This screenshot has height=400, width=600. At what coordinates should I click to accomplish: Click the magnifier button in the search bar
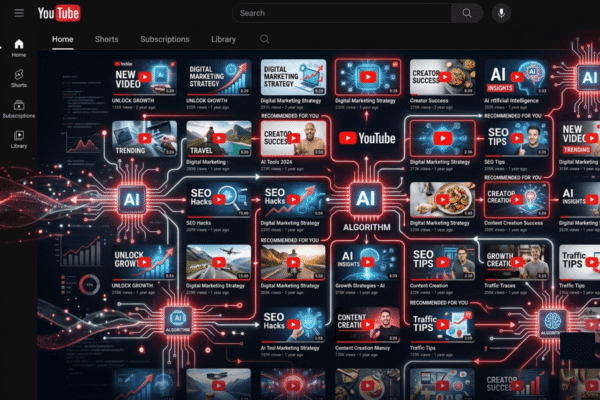[467, 13]
